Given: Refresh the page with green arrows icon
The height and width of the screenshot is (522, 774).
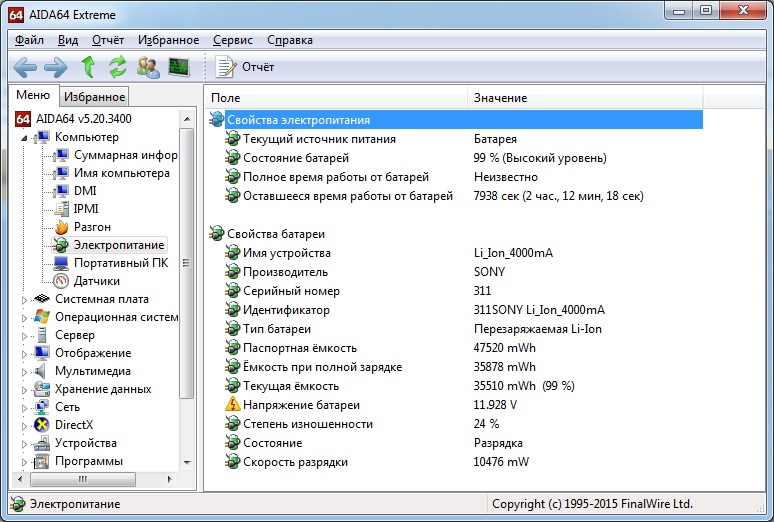Looking at the screenshot, I should (x=117, y=67).
